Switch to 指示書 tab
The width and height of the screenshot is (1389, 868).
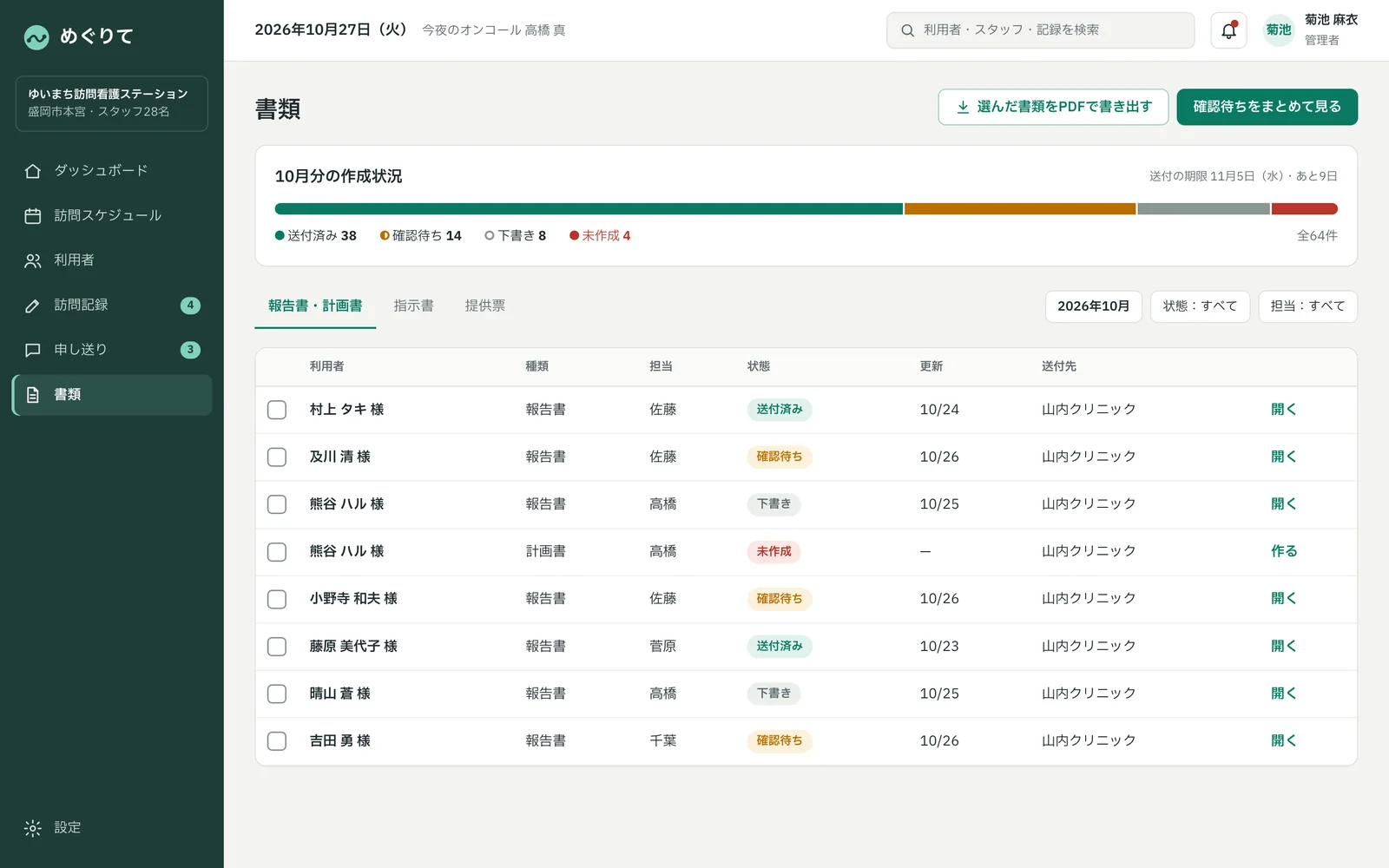(413, 306)
